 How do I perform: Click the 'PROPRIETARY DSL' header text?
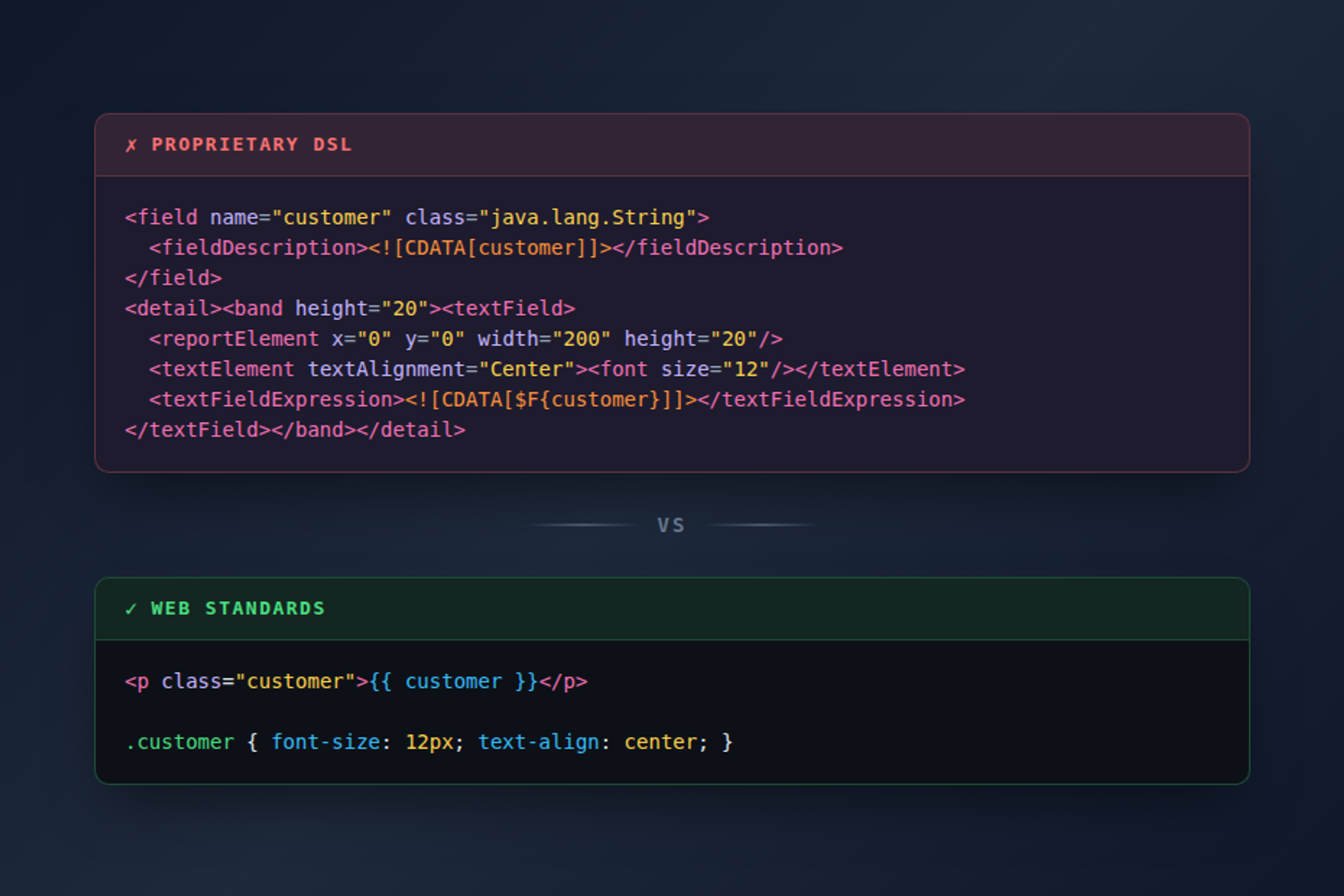[251, 145]
